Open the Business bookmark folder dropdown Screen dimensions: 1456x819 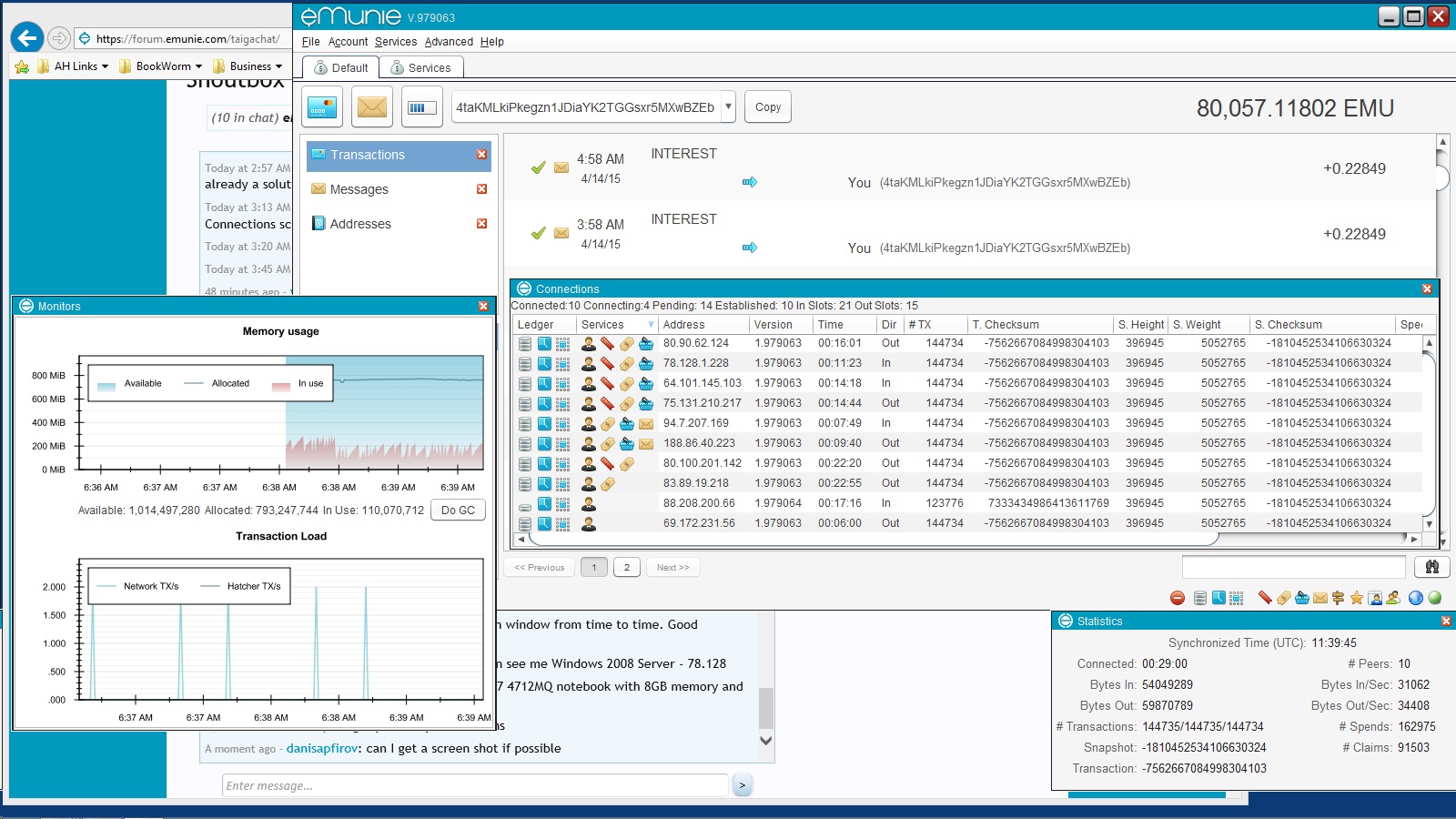click(248, 66)
